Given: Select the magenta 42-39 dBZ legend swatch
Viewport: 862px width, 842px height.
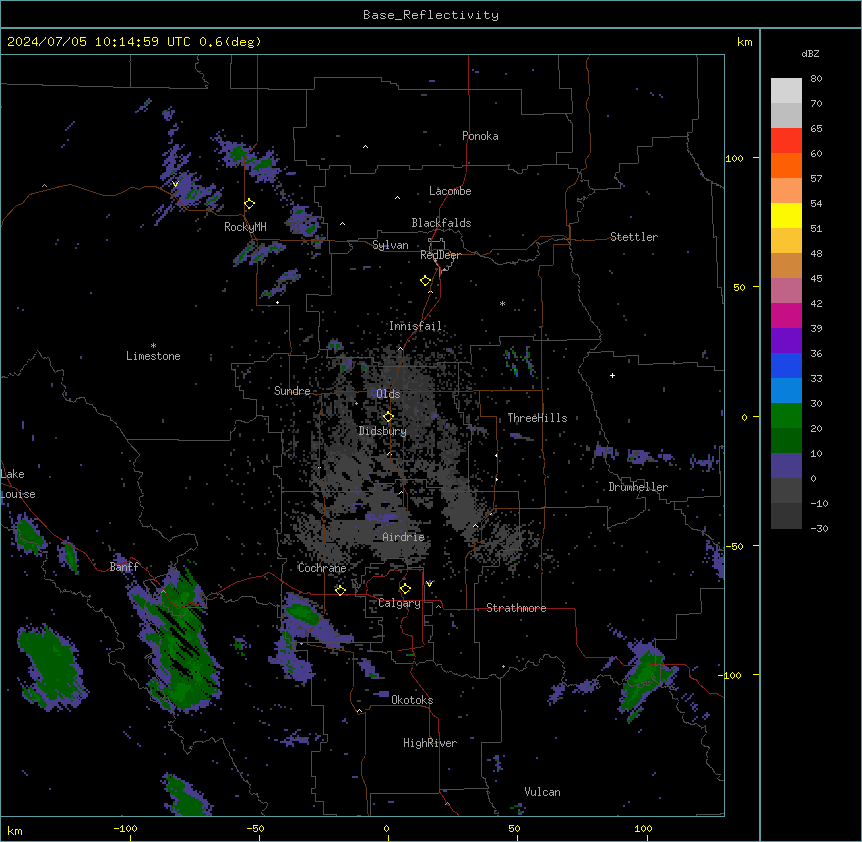Looking at the screenshot, I should pos(786,315).
